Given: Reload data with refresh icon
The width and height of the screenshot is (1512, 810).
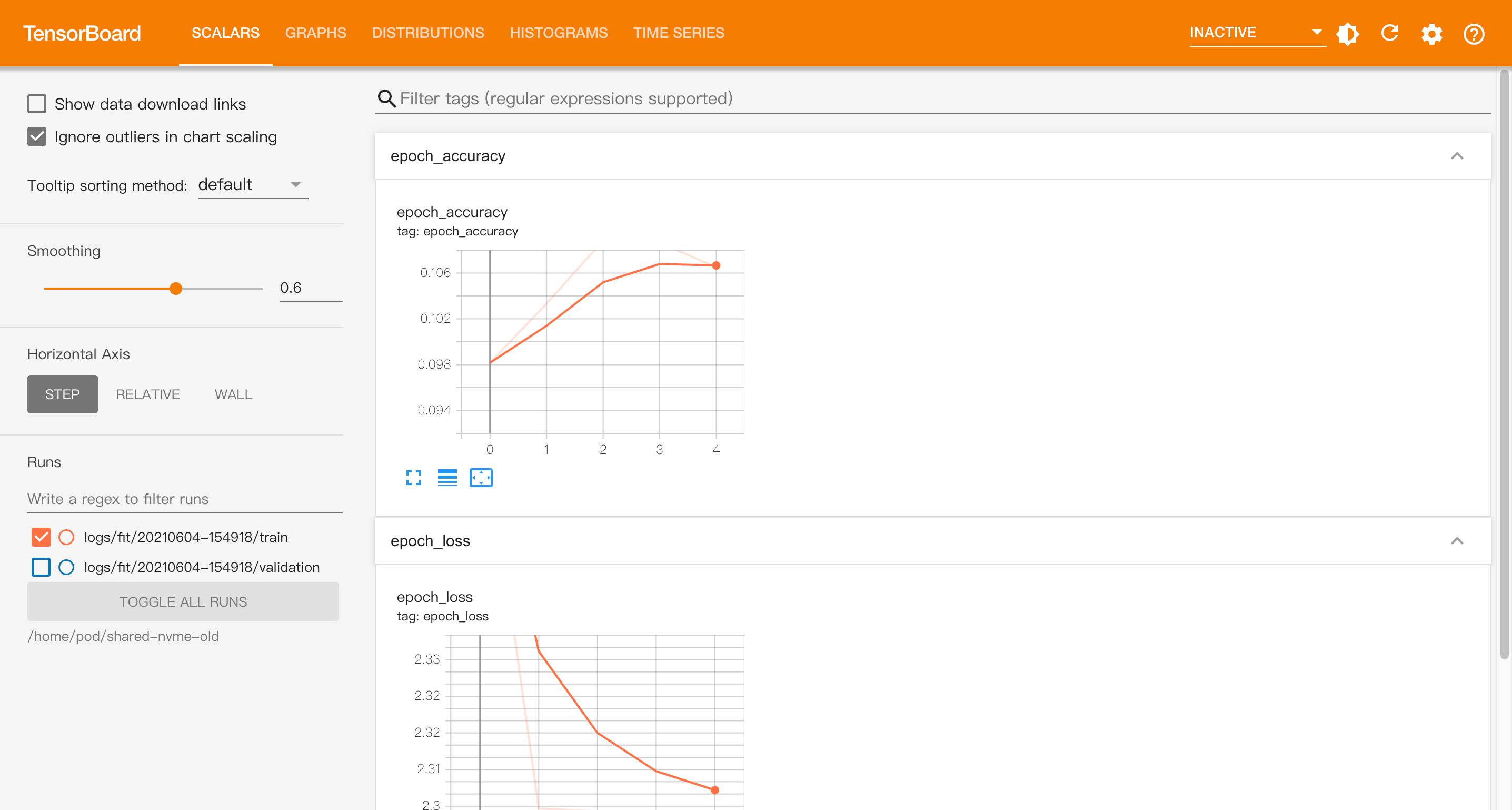Looking at the screenshot, I should pyautogui.click(x=1389, y=34).
